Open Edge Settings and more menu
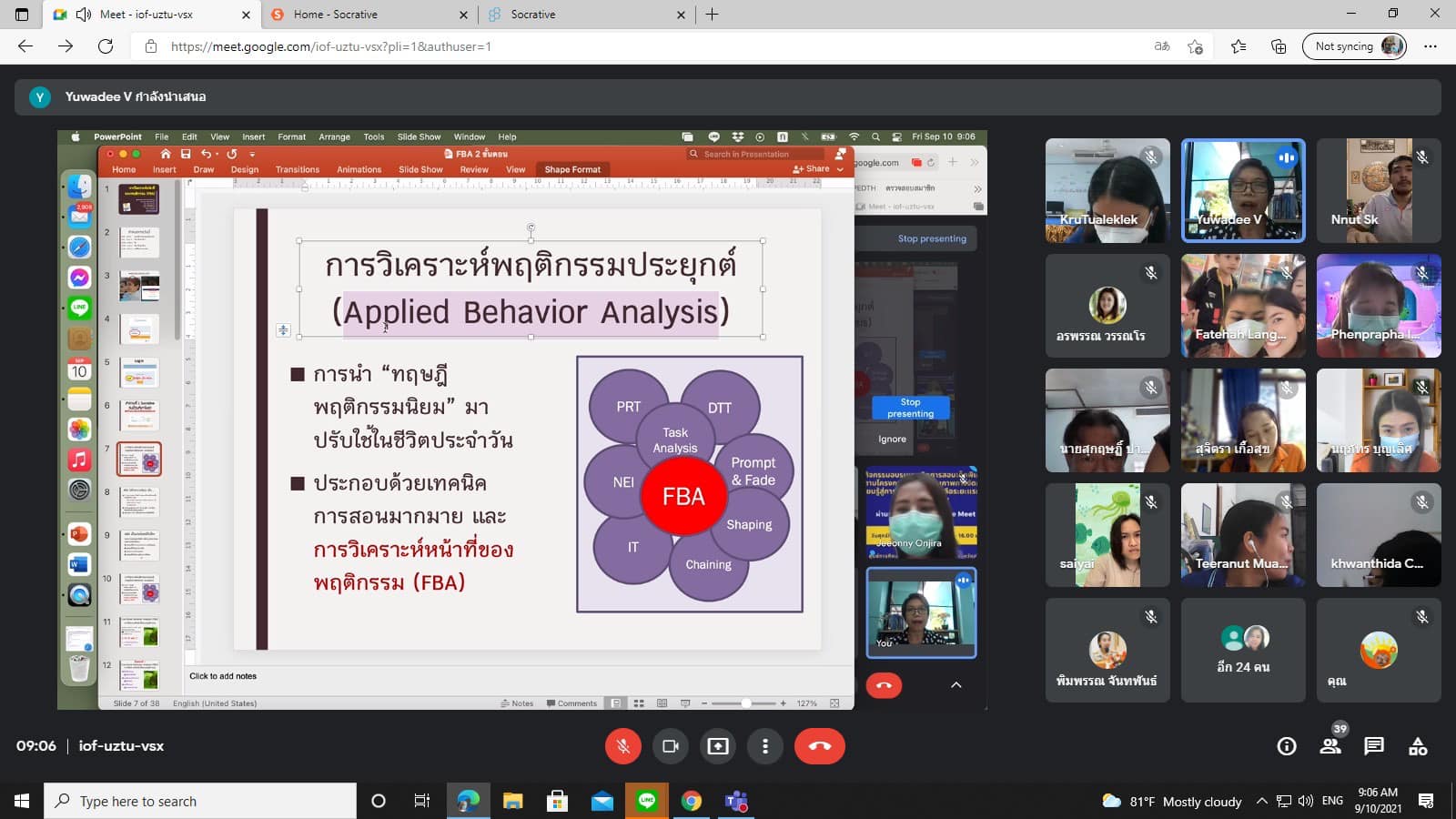The width and height of the screenshot is (1456, 819). tap(1431, 46)
